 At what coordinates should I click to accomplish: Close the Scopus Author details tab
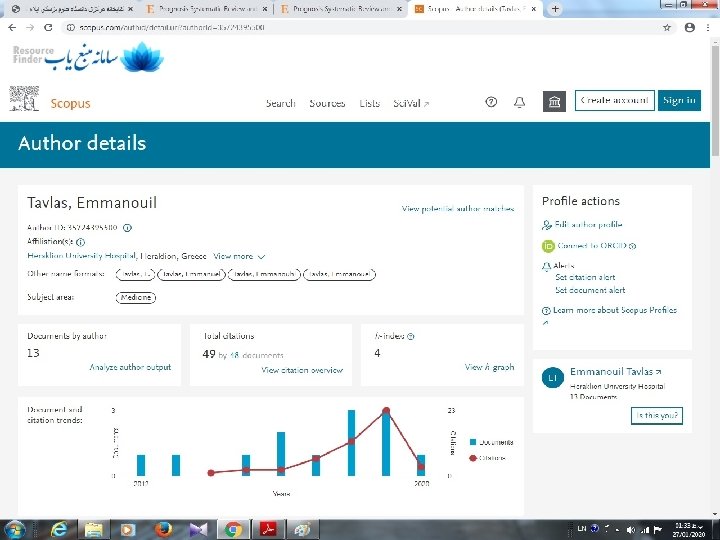(x=534, y=9)
